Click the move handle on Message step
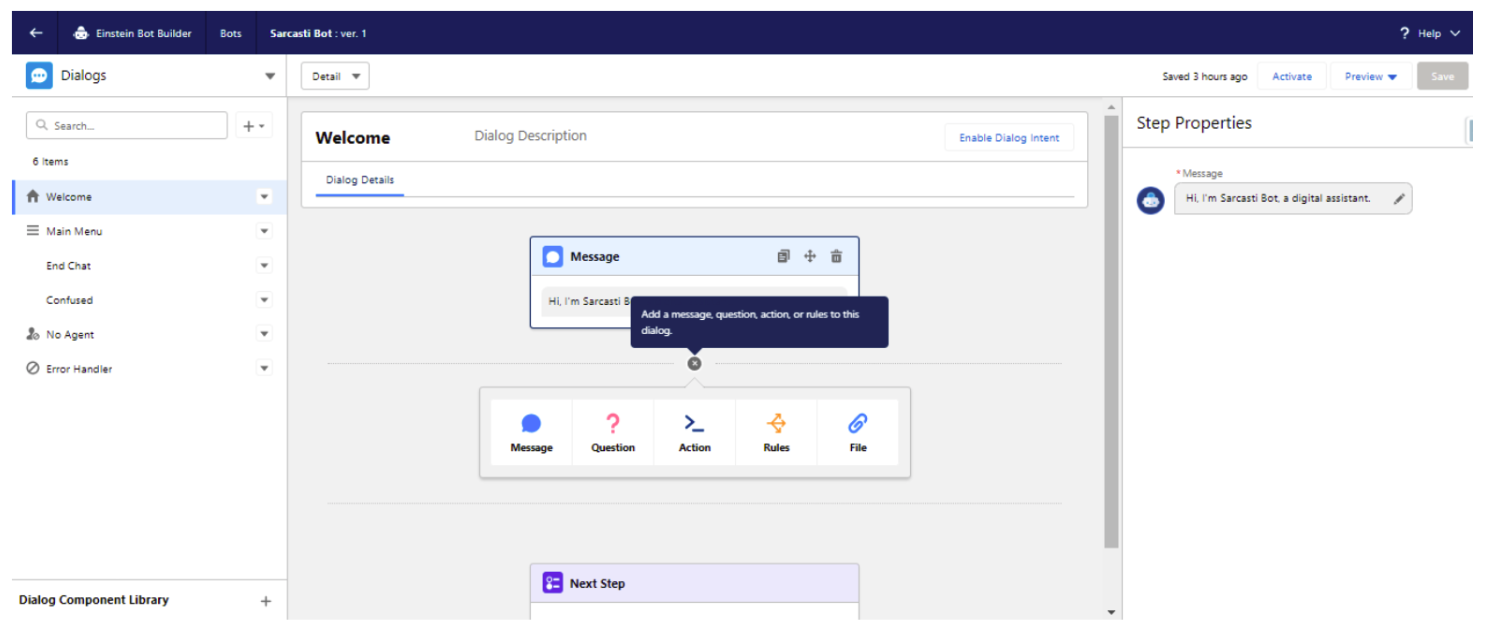 [810, 257]
